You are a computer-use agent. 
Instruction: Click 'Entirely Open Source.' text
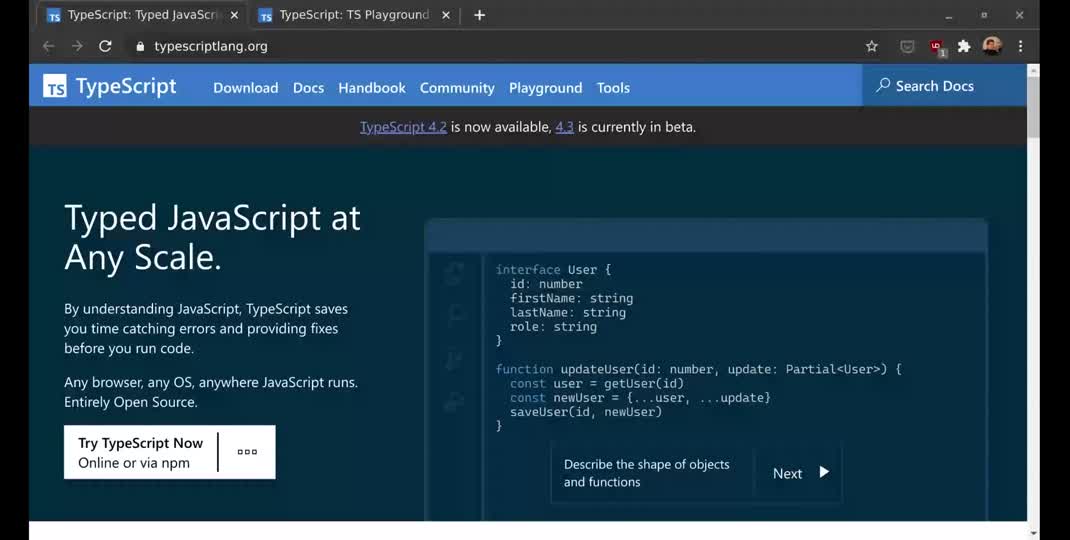[131, 402]
